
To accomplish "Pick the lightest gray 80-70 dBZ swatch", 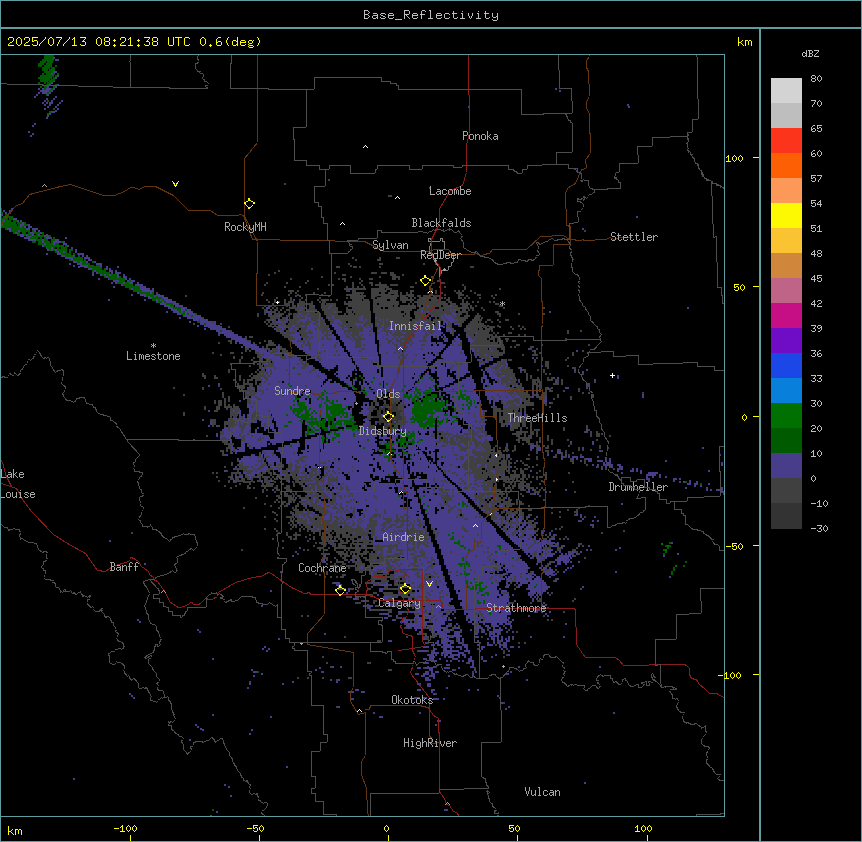I will click(786, 91).
